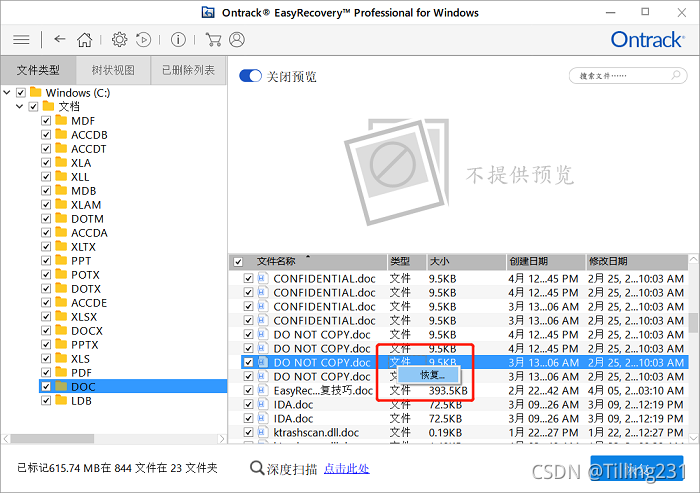Uncheck the XLA folder checkbox
Viewport: 700px width, 493px height.
point(46,163)
